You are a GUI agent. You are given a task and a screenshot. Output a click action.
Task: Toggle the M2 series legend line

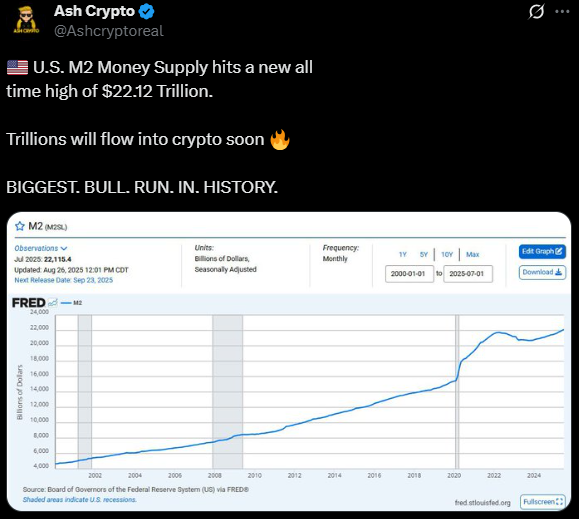coord(71,303)
